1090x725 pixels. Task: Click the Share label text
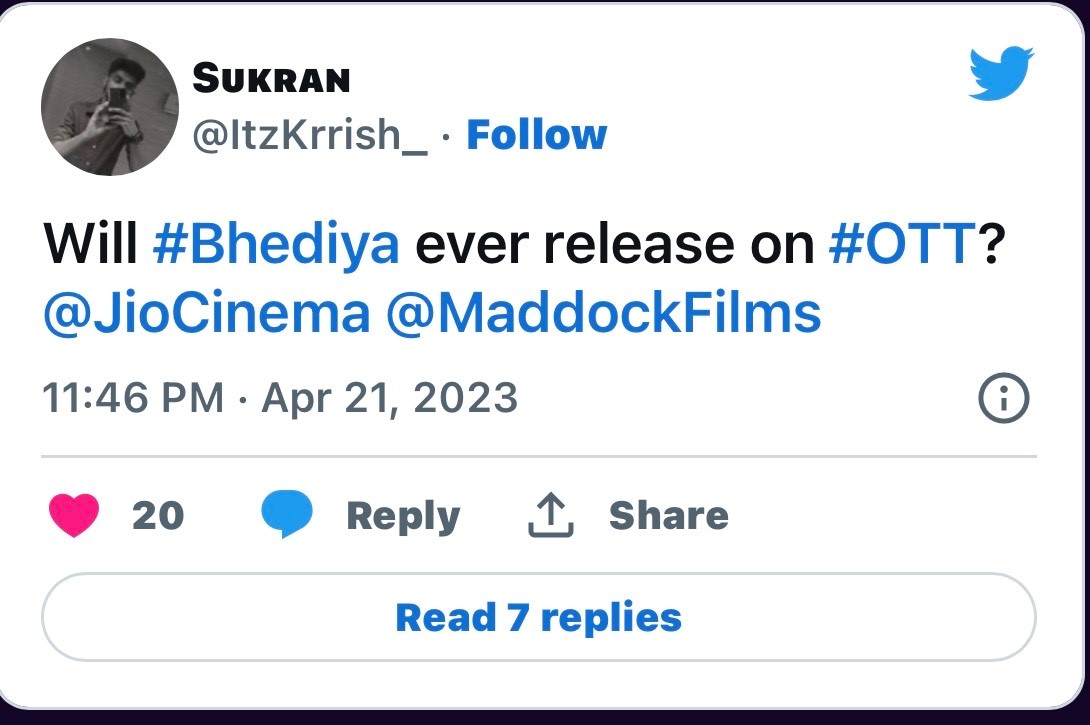click(667, 516)
